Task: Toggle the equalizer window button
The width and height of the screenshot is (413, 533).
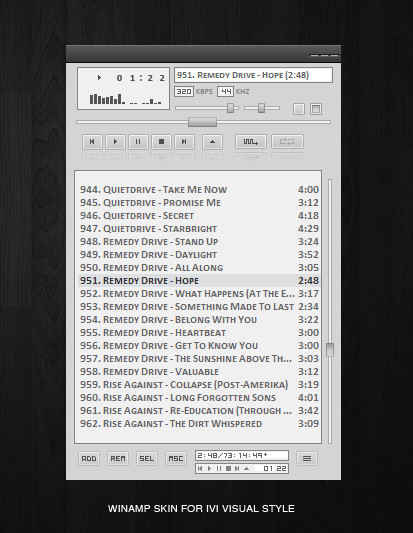Action: point(299,109)
